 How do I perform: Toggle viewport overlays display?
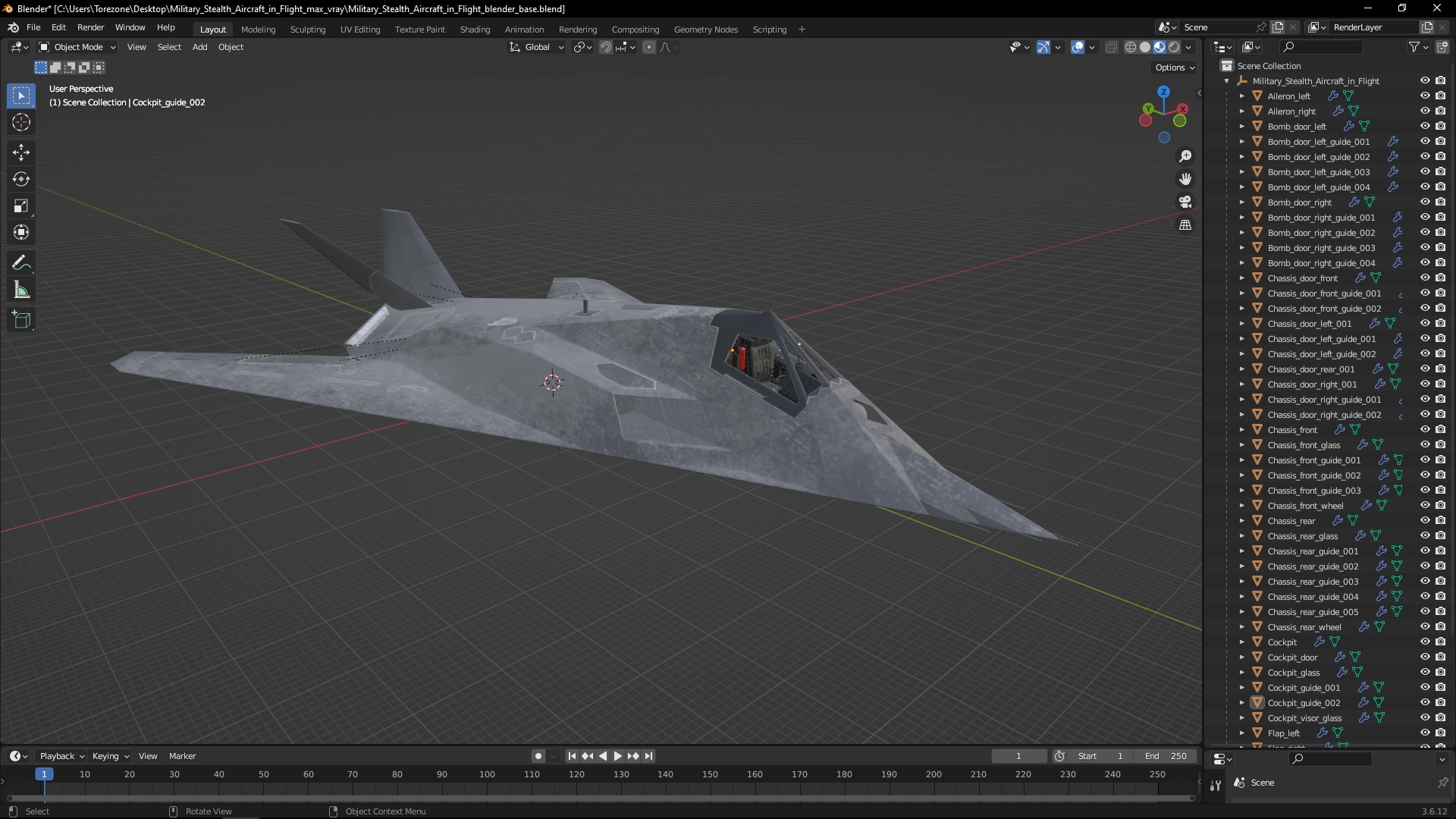coord(1078,47)
